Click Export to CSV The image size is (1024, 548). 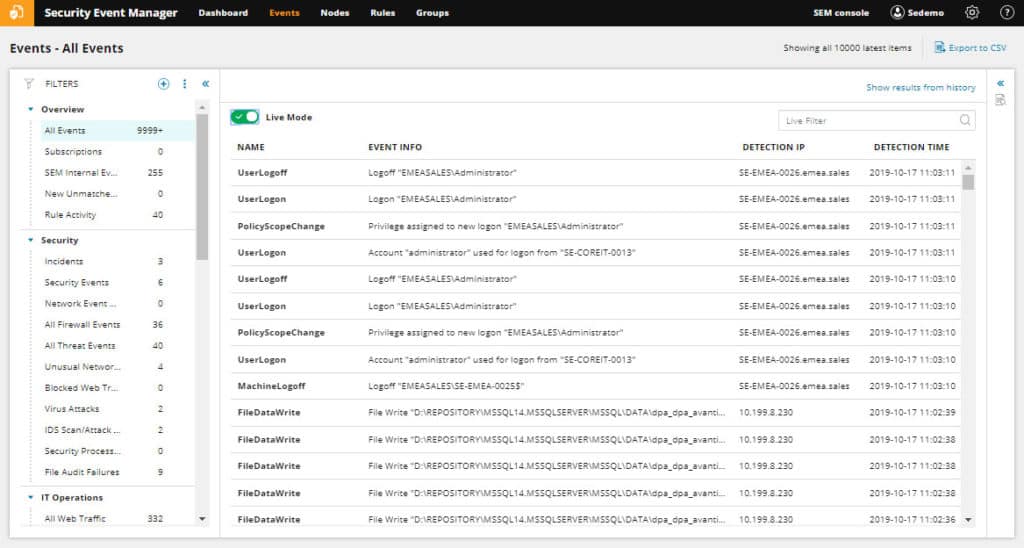(977, 48)
